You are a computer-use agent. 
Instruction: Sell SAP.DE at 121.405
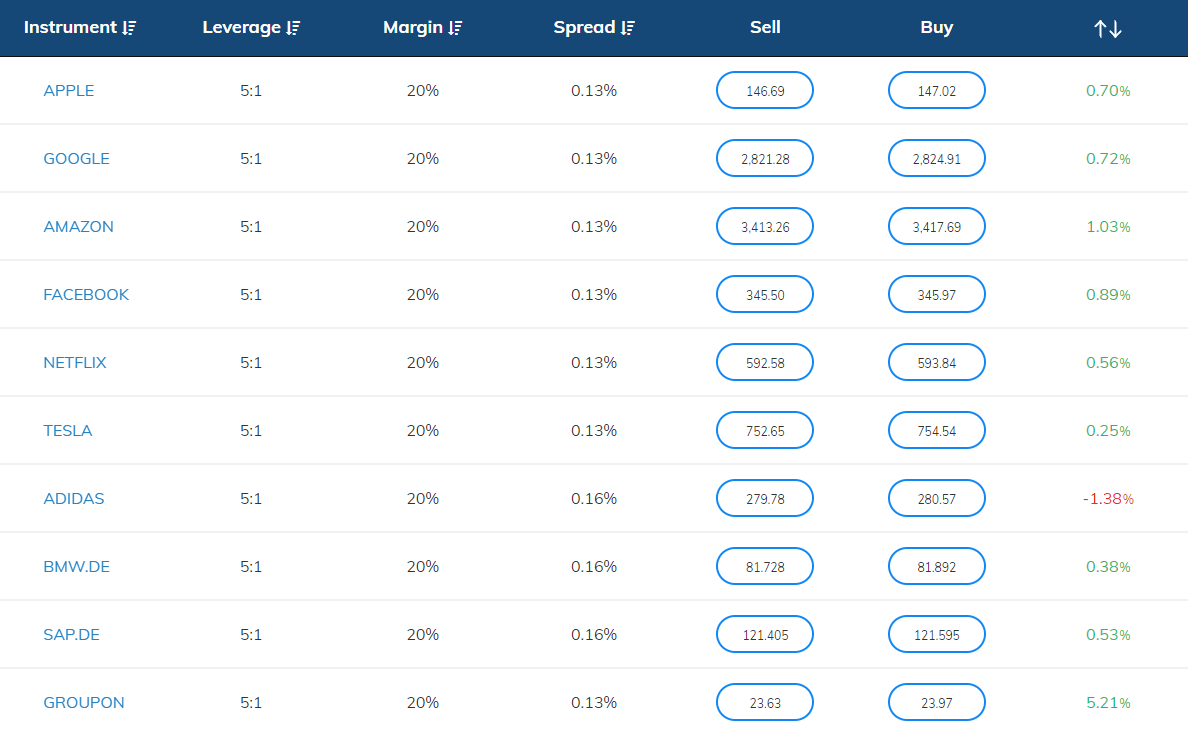(x=765, y=635)
